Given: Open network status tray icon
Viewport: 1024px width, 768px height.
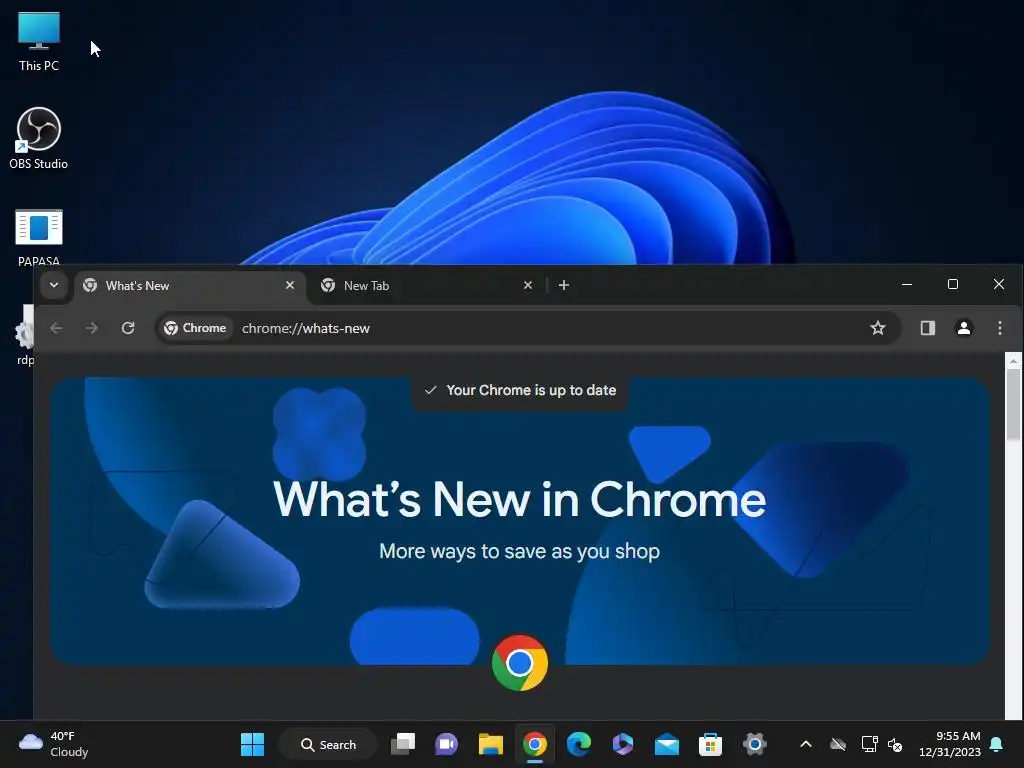Looking at the screenshot, I should (869, 744).
